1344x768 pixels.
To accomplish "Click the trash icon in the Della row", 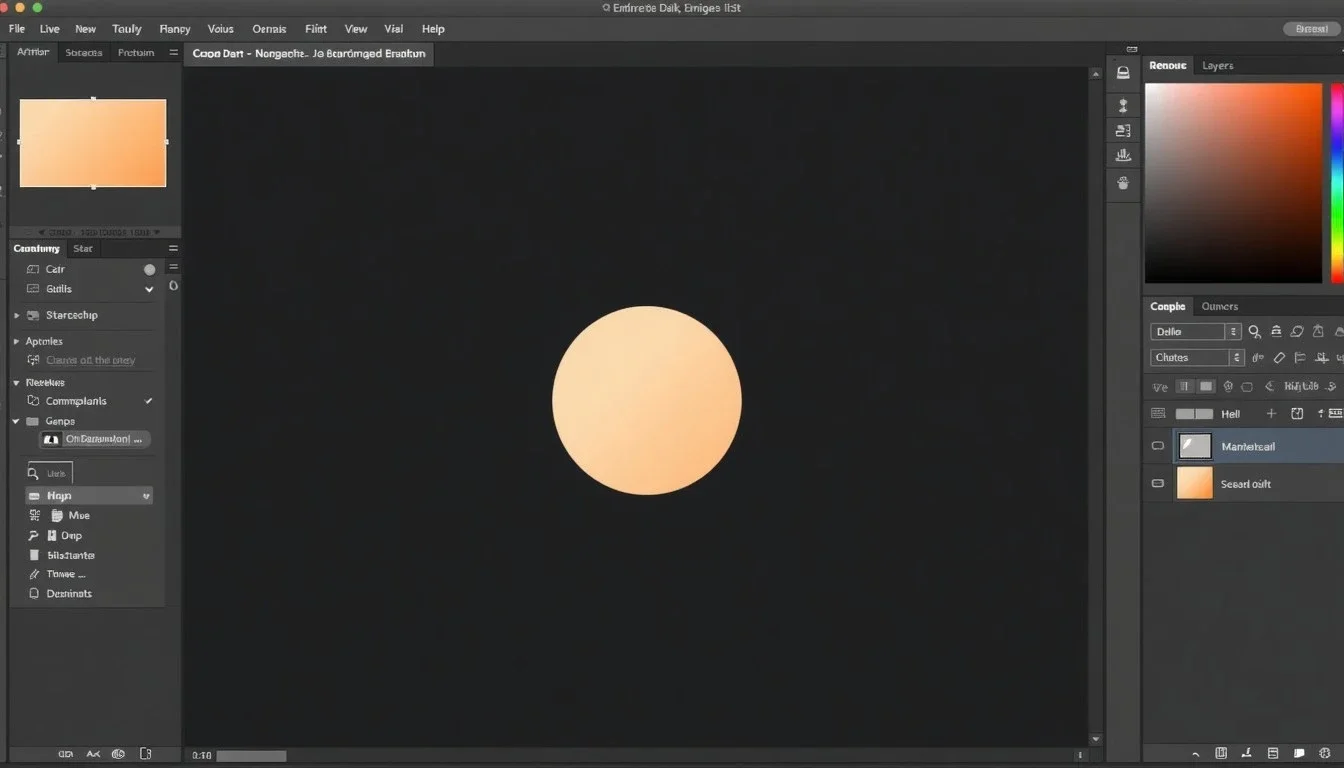I will tap(1318, 331).
